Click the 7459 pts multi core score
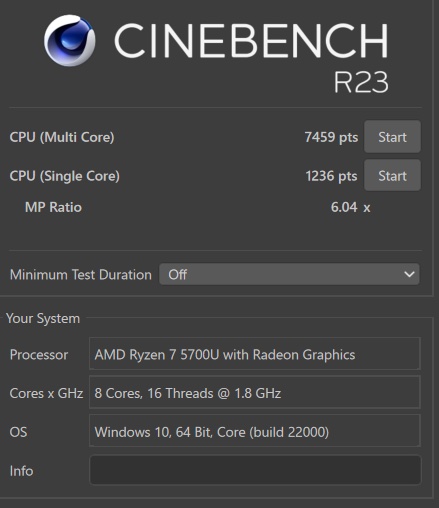The width and height of the screenshot is (439, 508). pos(331,137)
